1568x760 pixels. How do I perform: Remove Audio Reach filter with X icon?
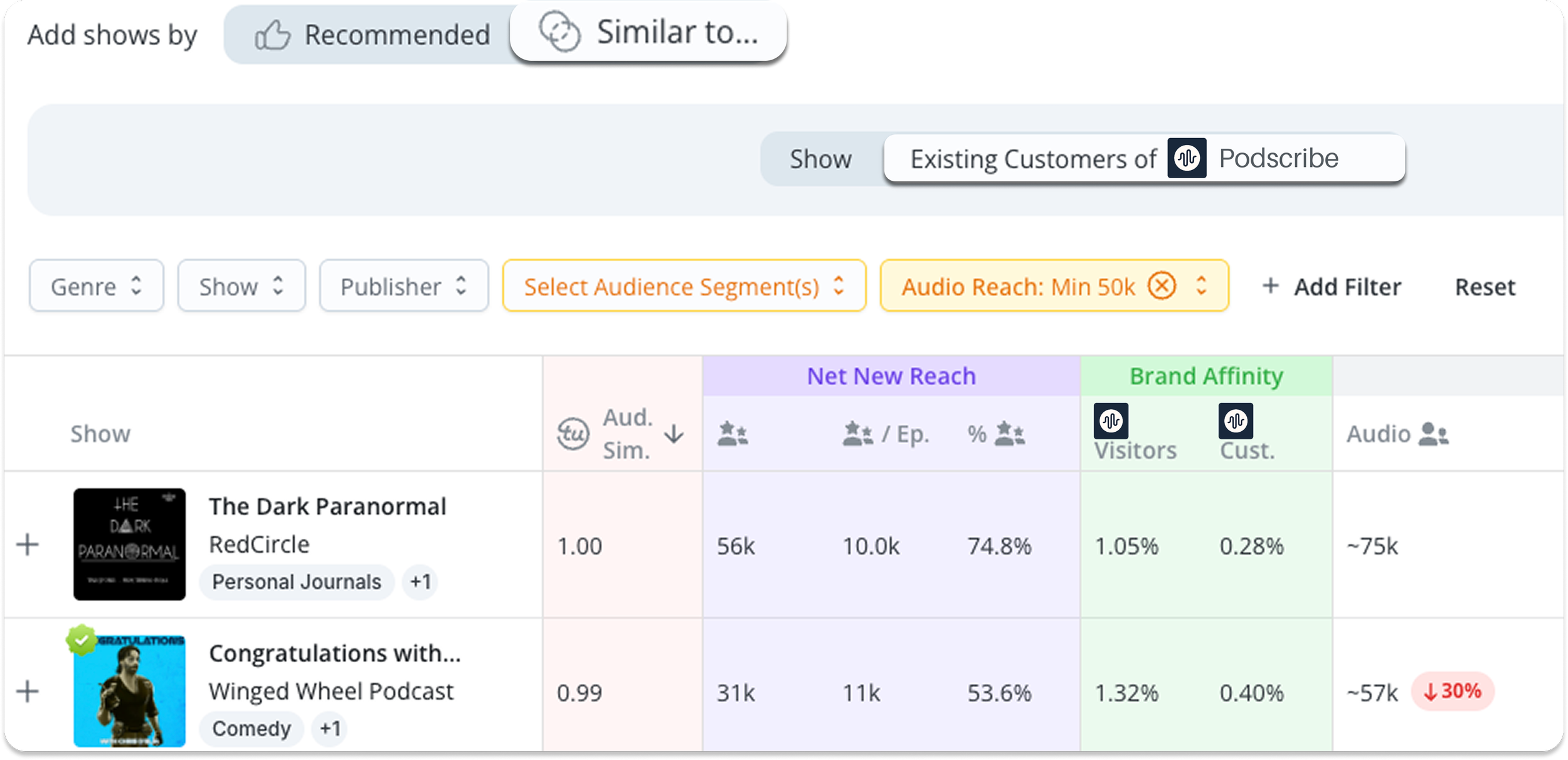pos(1161,286)
